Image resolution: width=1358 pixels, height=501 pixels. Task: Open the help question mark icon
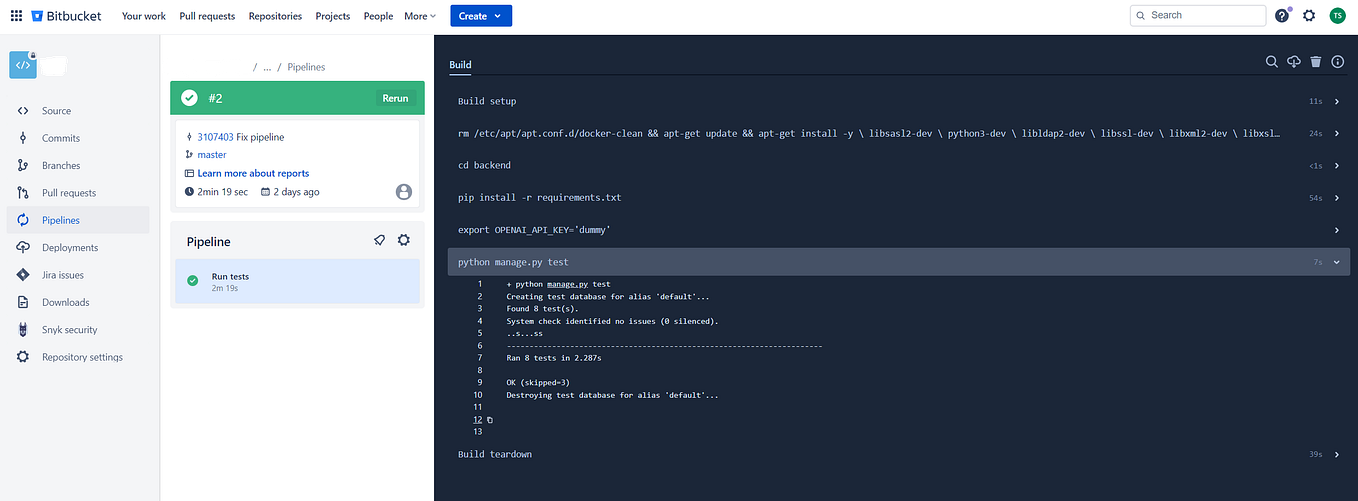[x=1282, y=16]
